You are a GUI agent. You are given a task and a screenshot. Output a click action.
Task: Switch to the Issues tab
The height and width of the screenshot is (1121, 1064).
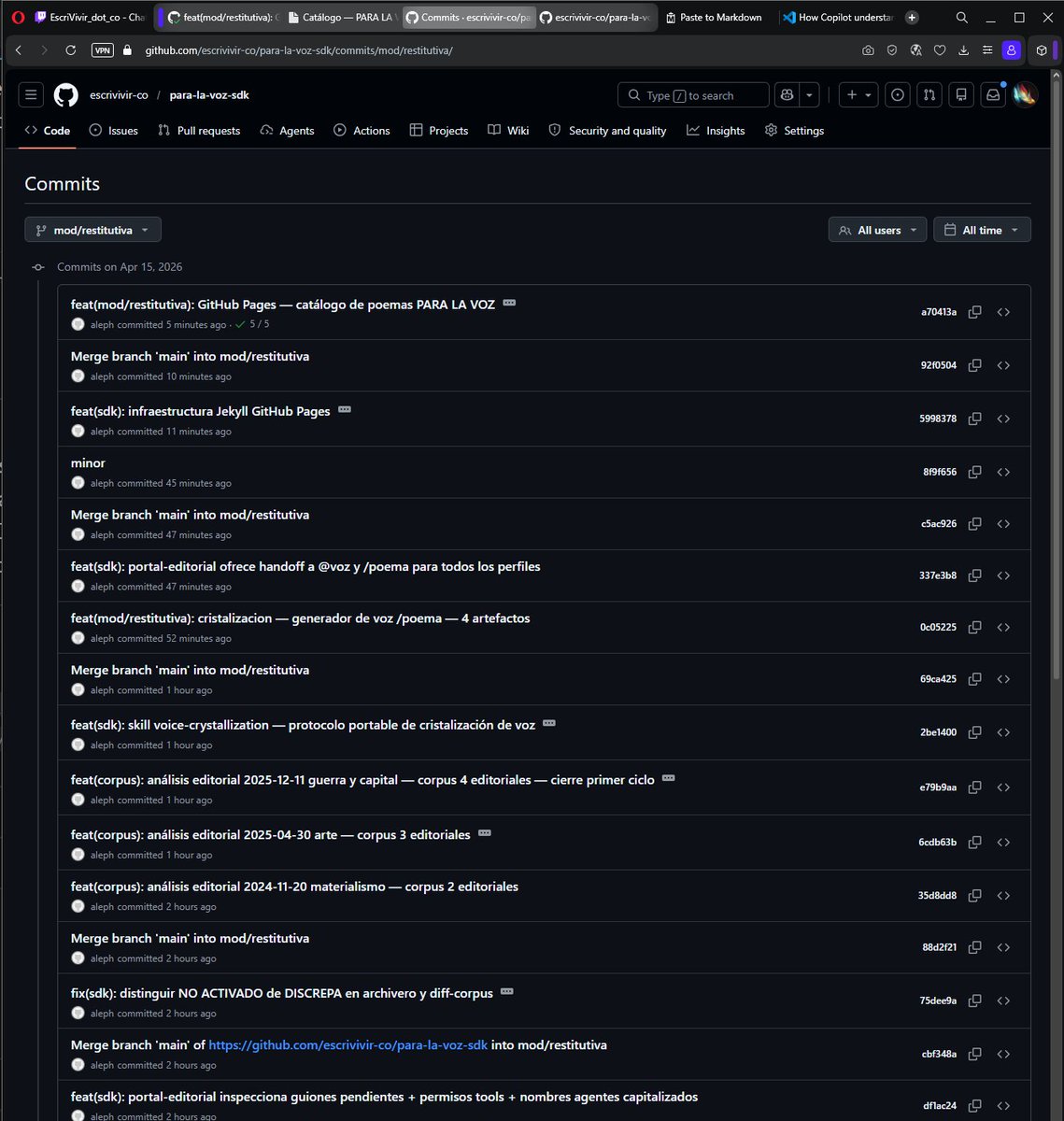[113, 131]
